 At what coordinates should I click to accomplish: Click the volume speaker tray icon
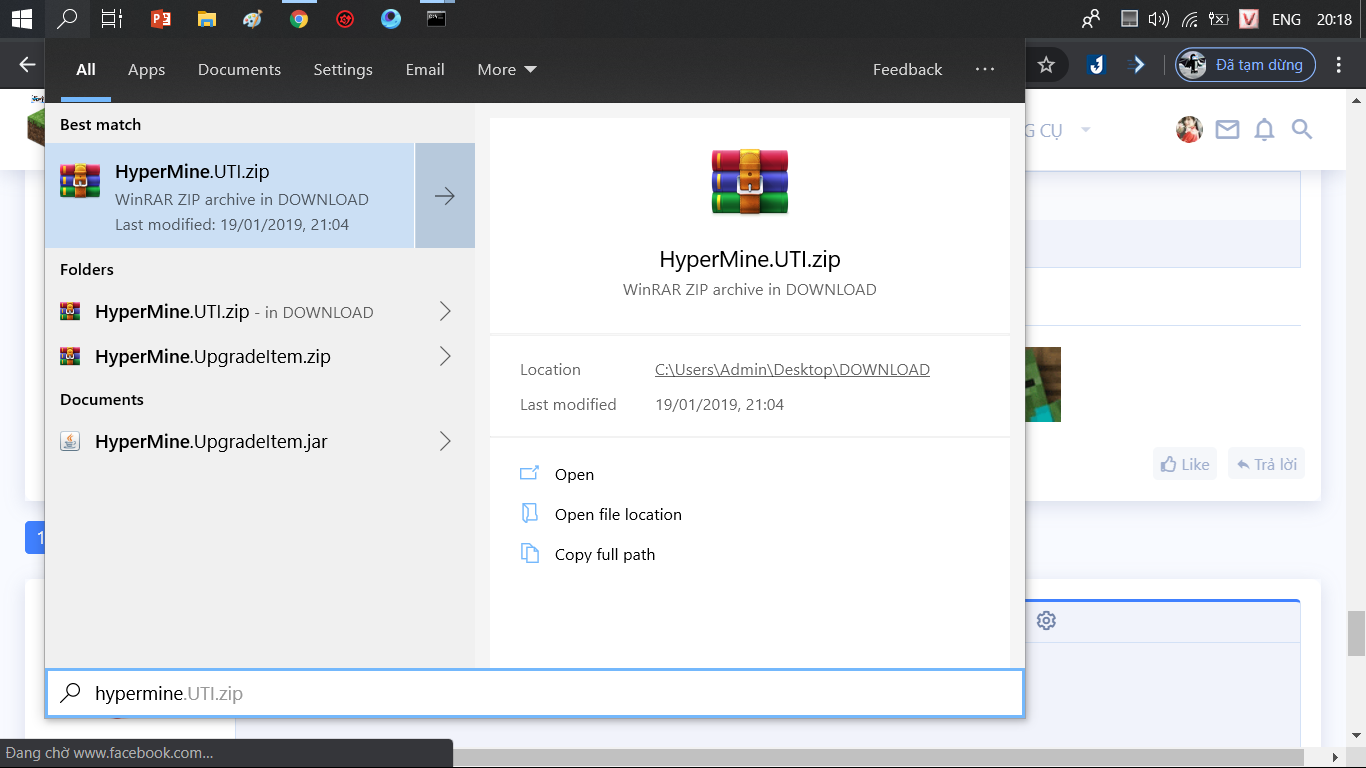click(x=1158, y=19)
